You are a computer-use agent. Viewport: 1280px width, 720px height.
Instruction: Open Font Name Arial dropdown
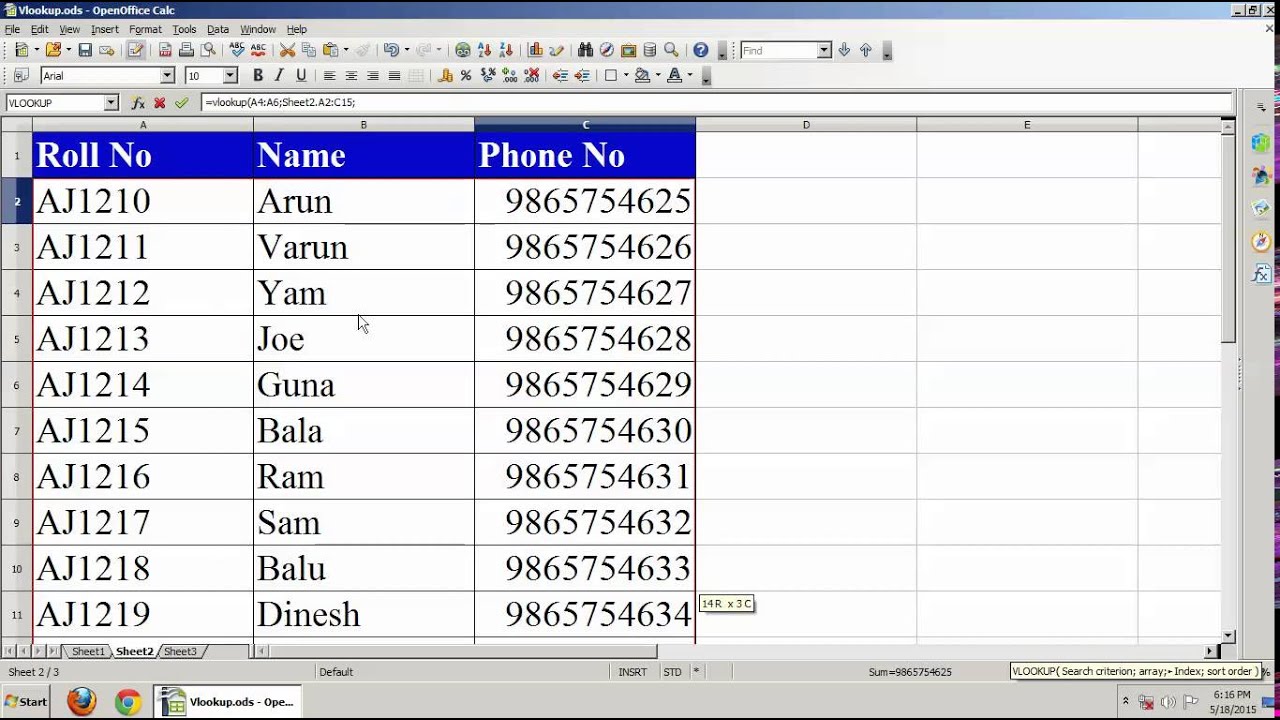pyautogui.click(x=168, y=75)
